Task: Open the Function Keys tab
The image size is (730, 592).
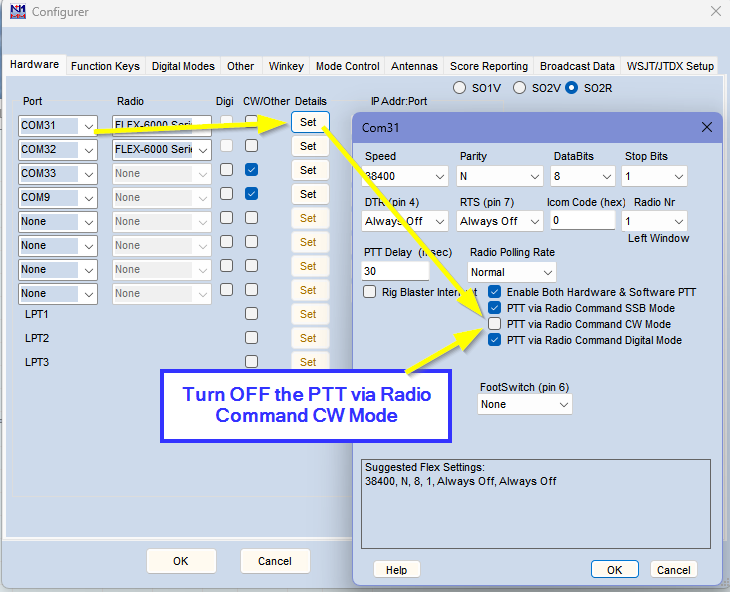Action: 105,66
